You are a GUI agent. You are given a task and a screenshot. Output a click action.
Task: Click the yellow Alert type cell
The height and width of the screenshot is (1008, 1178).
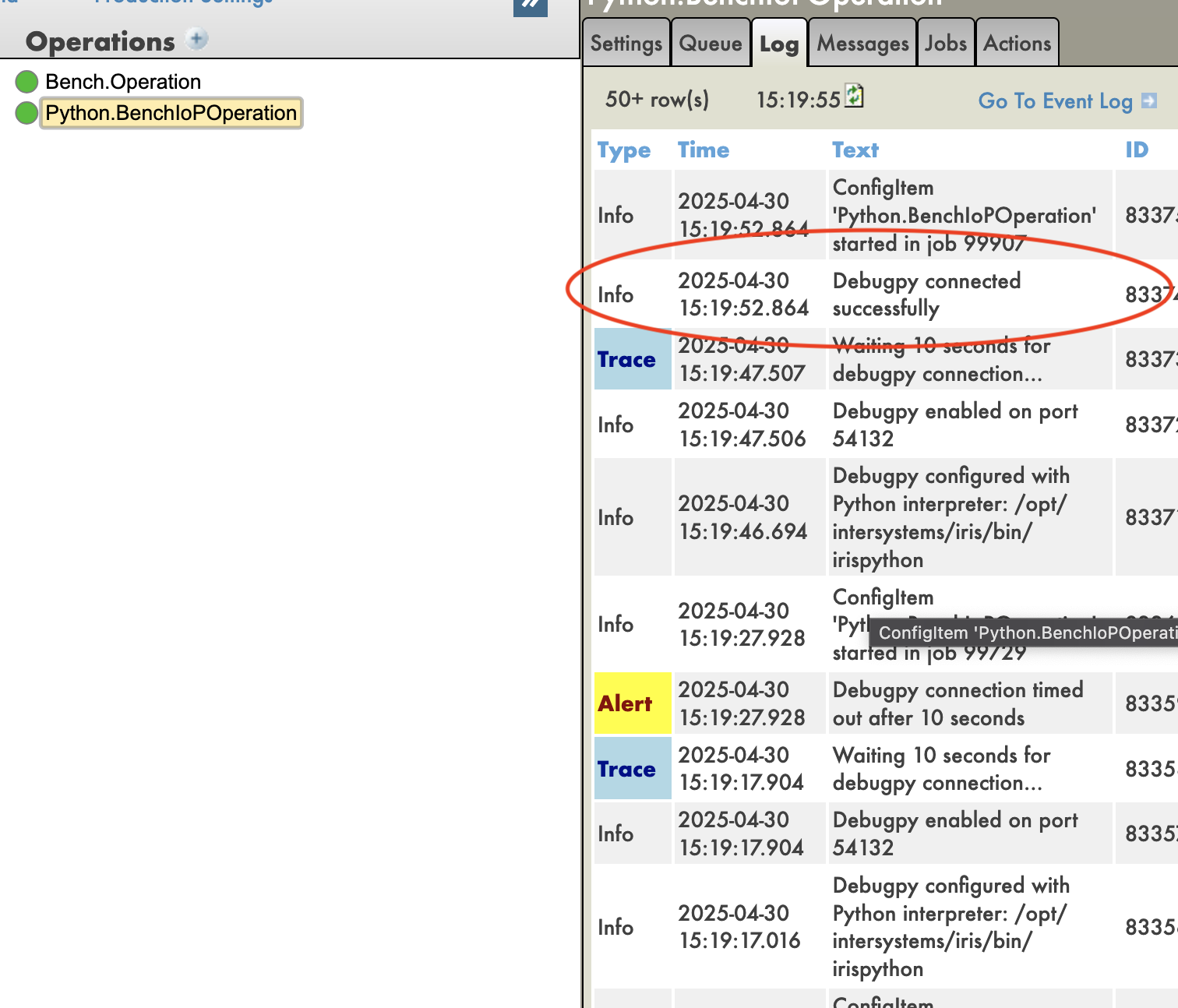(x=633, y=703)
